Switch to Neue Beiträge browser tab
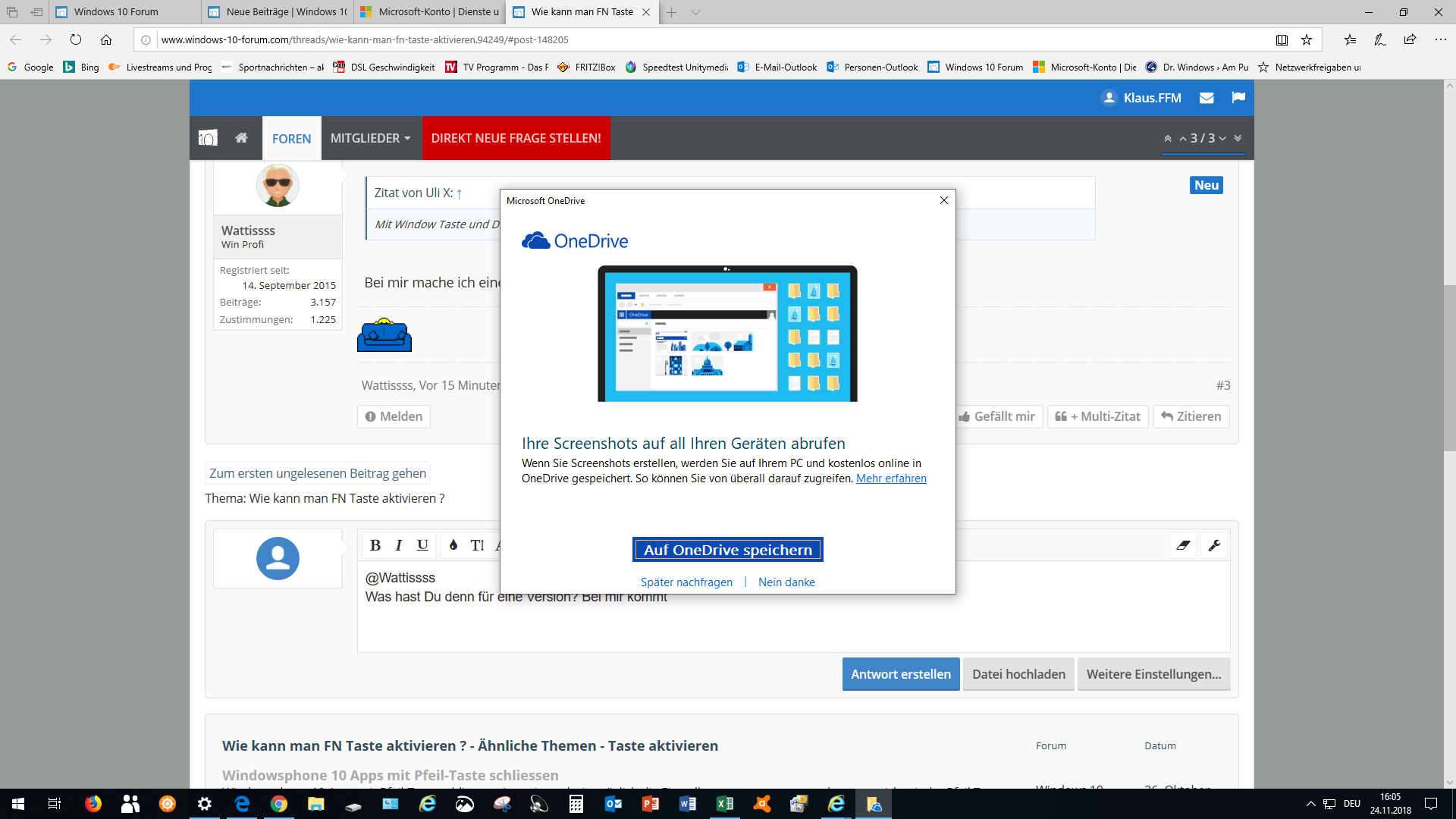 (278, 12)
